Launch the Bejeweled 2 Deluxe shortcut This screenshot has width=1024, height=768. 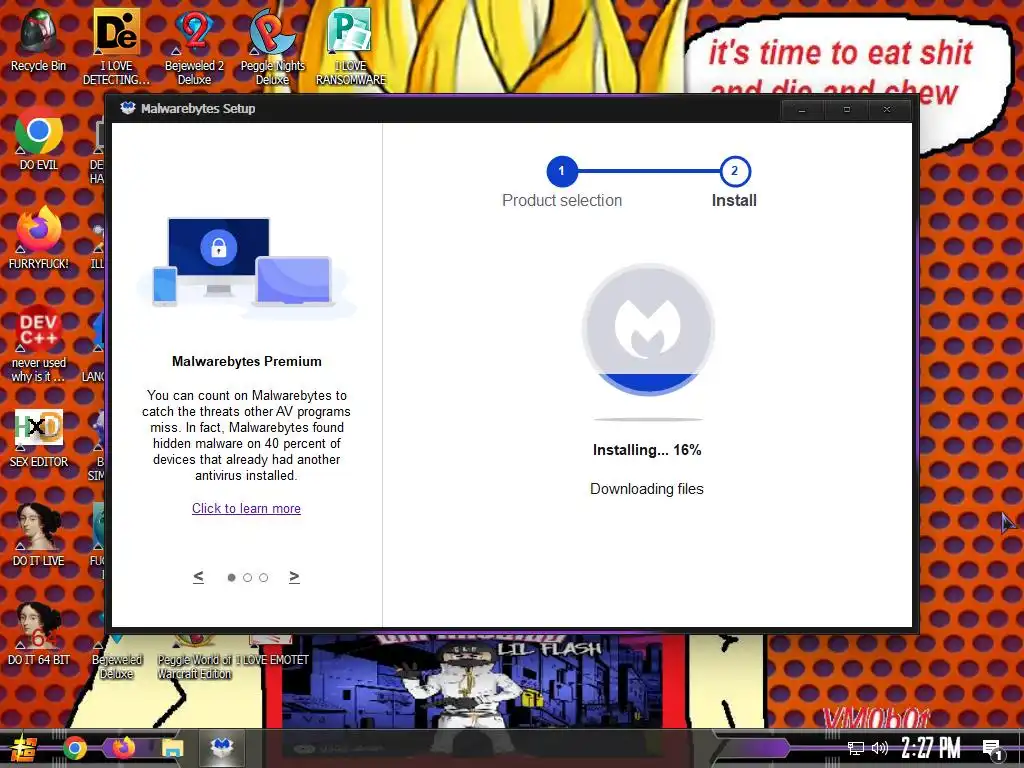194,46
